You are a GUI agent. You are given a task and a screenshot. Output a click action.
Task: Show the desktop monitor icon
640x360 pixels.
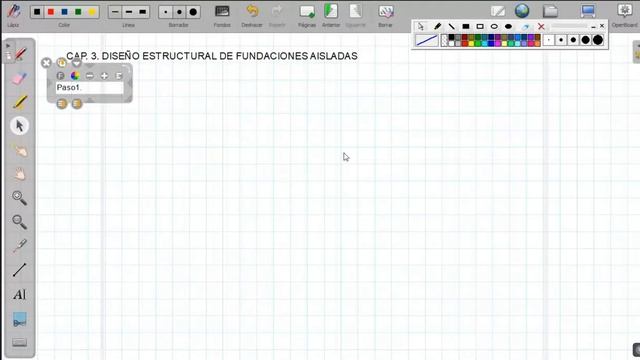[x=588, y=11]
